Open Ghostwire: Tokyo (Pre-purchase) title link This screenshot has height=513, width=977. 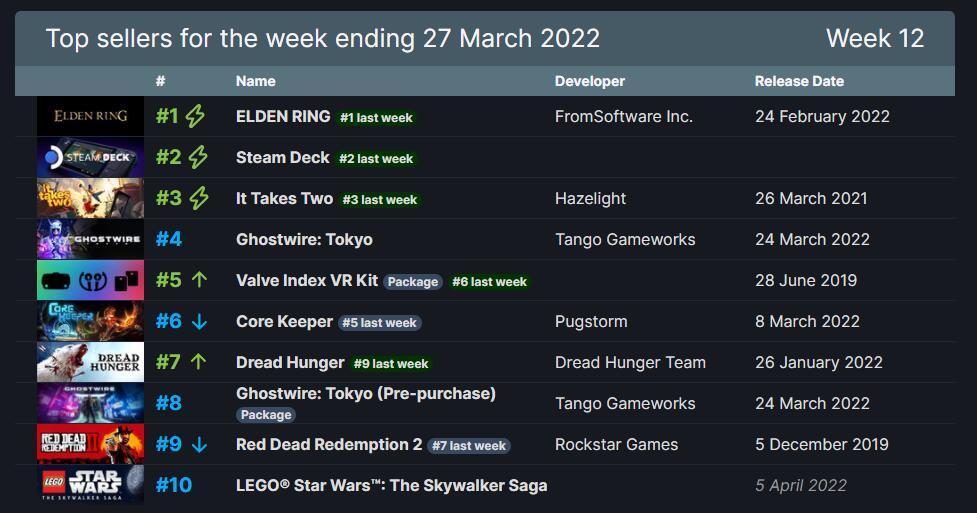click(x=366, y=393)
